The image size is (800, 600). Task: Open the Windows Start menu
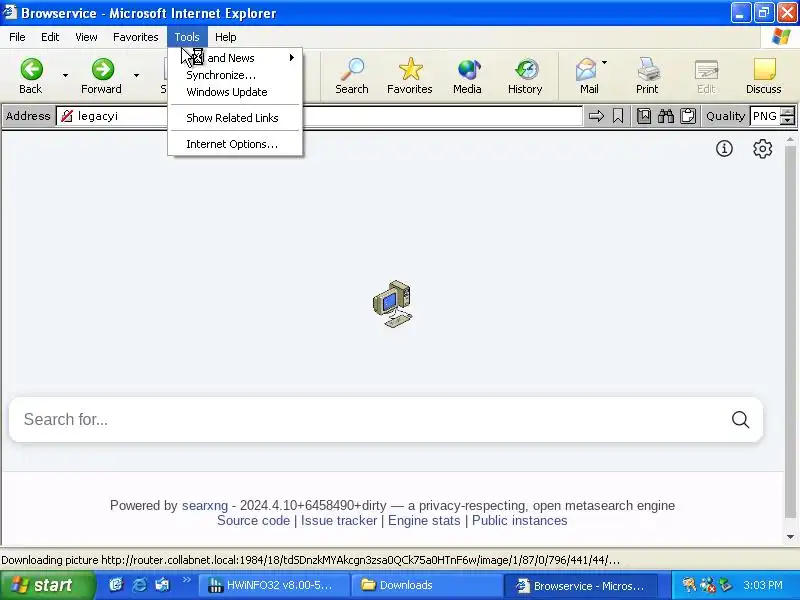[x=46, y=585]
